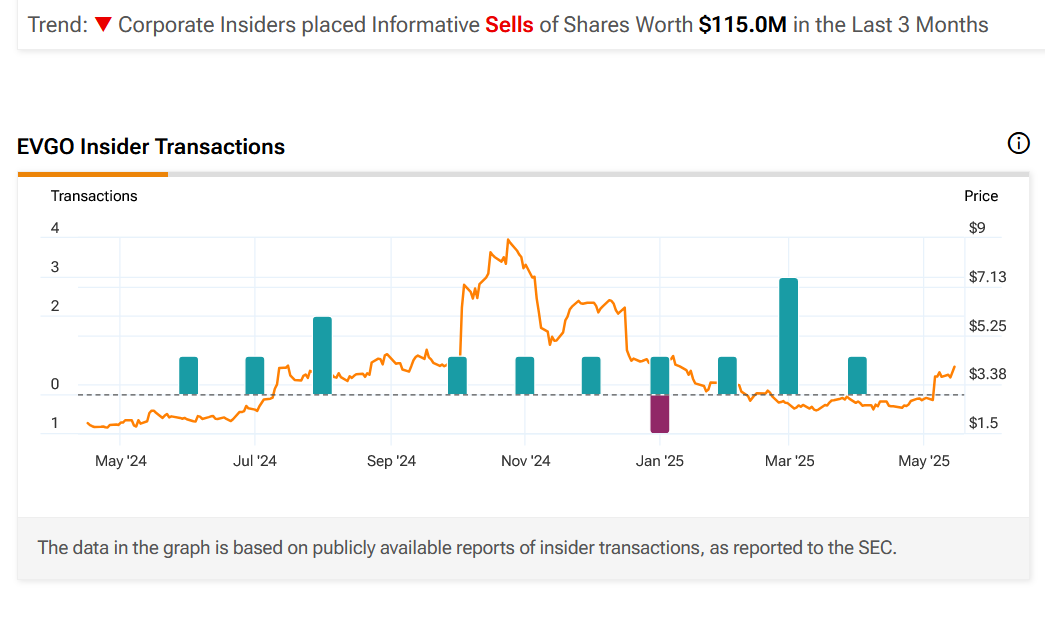Click the price line peak near Nov '24
This screenshot has width=1045, height=625.
[509, 240]
